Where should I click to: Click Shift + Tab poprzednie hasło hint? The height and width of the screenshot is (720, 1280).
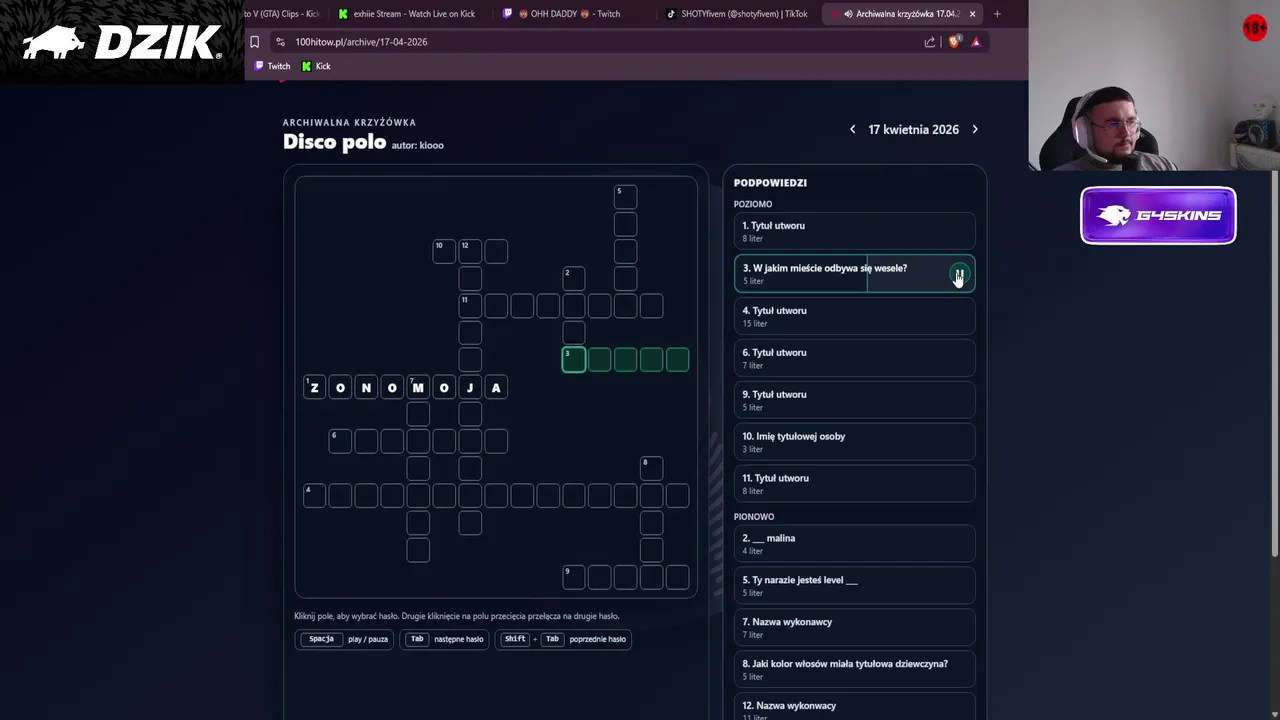[563, 639]
